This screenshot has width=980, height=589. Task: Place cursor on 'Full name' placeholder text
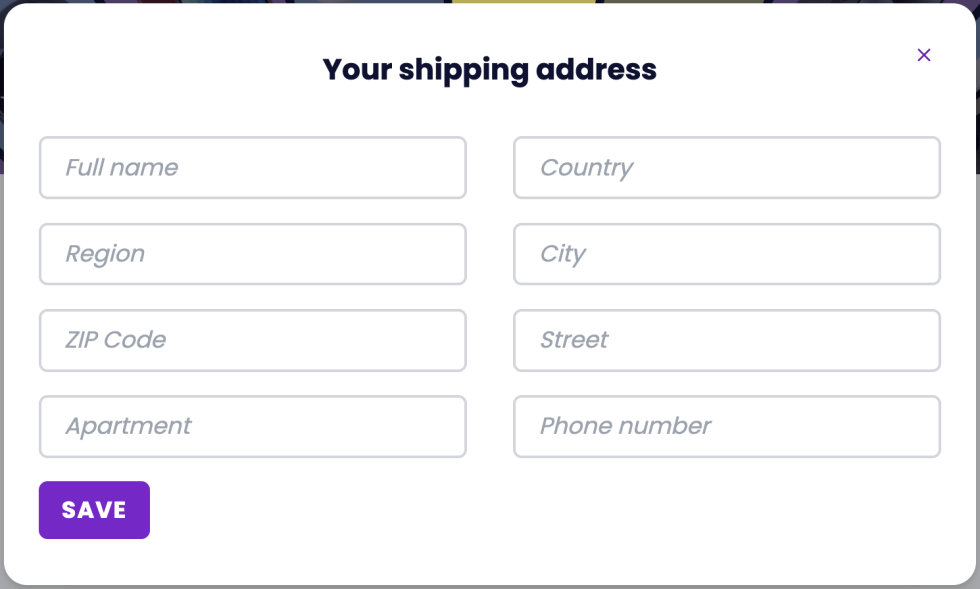point(122,168)
